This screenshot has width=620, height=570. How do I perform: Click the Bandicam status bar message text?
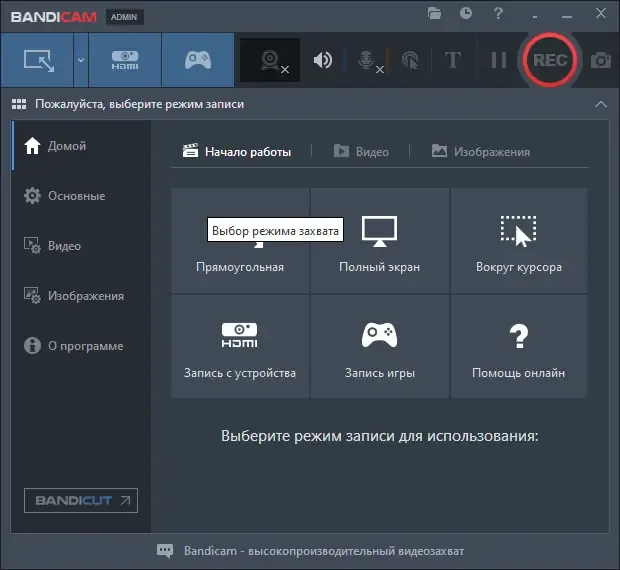pyautogui.click(x=324, y=551)
